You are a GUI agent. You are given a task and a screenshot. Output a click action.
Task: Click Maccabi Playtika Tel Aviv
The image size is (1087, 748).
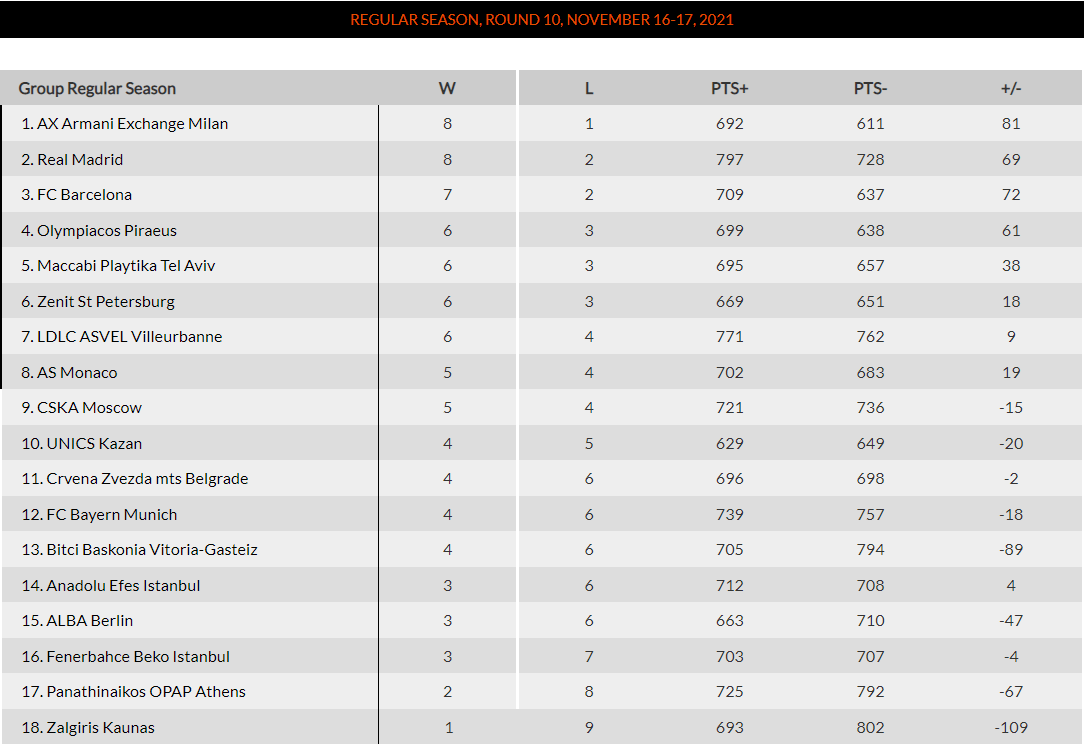tap(126, 266)
